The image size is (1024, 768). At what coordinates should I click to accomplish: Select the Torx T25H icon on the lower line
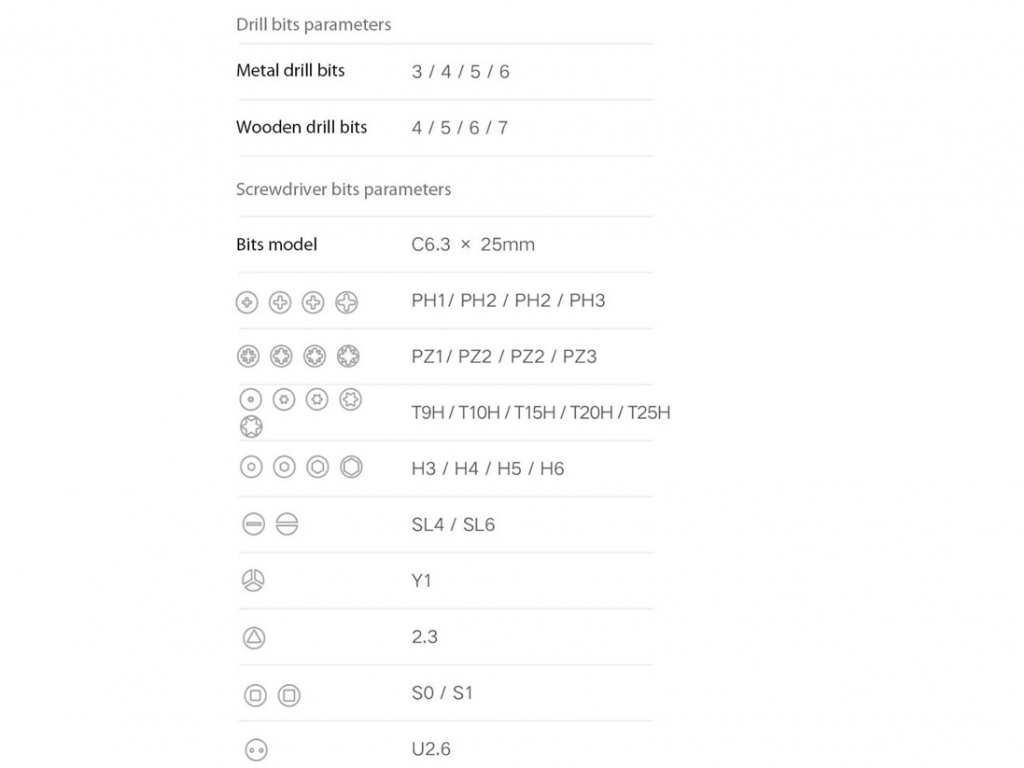point(251,427)
